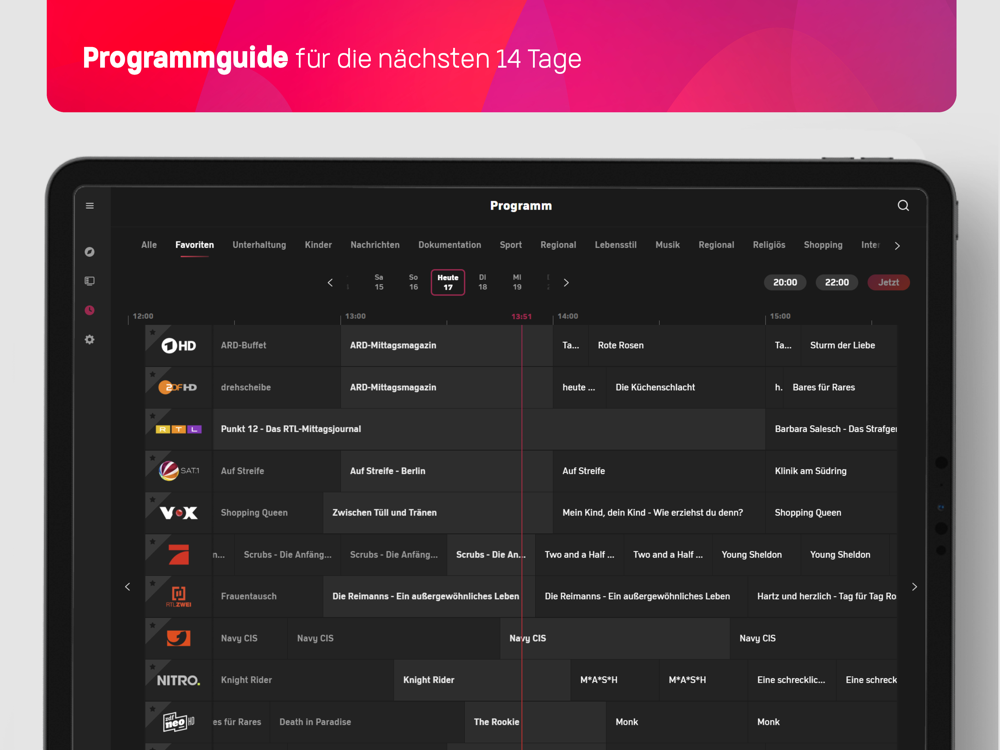Jump to current time with Jetzt

click(888, 283)
